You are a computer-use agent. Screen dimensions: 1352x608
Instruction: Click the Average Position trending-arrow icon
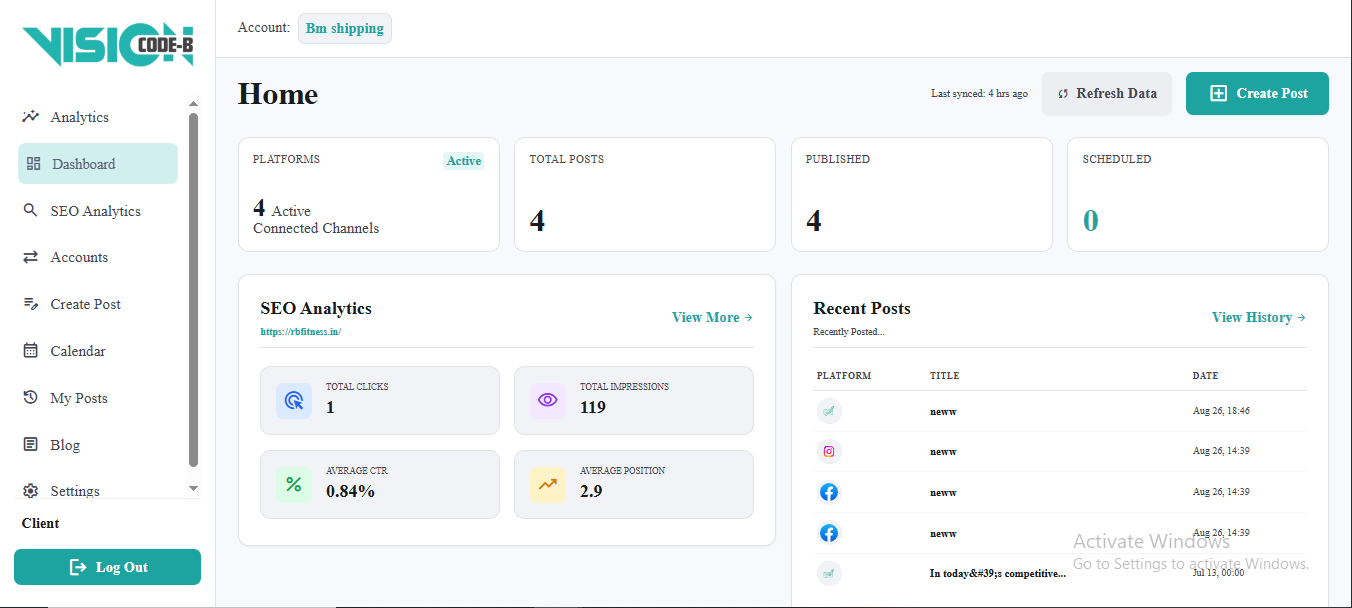tap(548, 484)
